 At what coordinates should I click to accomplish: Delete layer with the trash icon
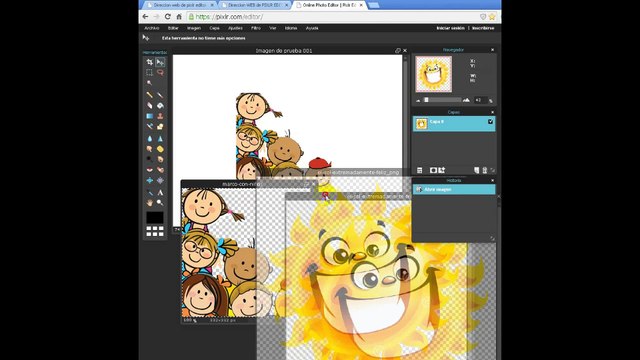click(484, 170)
